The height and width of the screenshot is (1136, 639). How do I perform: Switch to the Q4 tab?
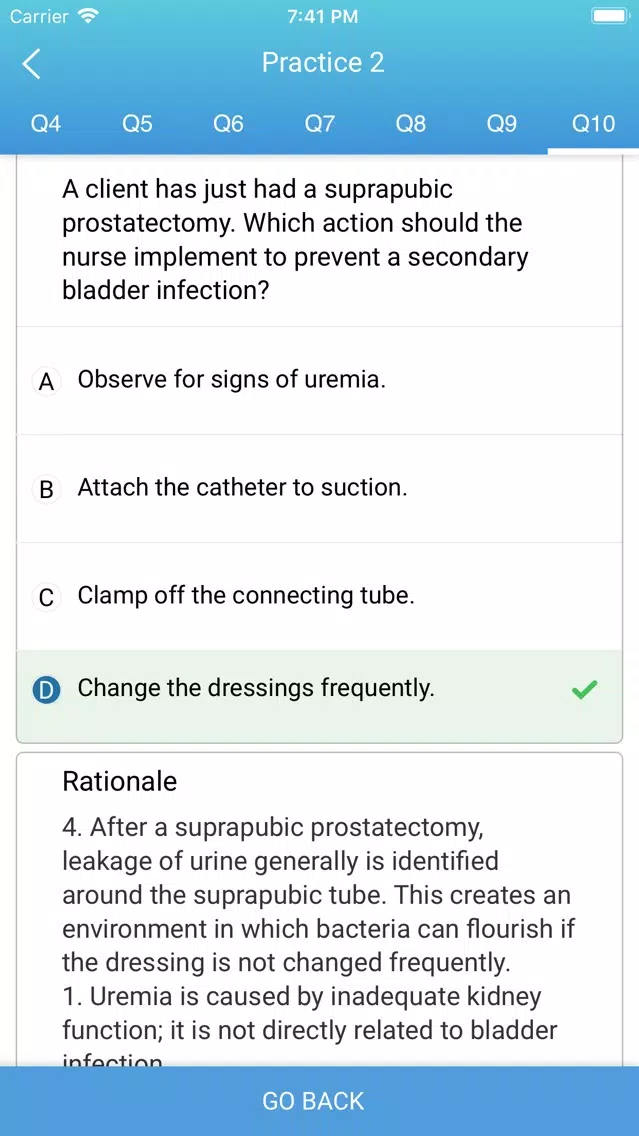pos(46,124)
